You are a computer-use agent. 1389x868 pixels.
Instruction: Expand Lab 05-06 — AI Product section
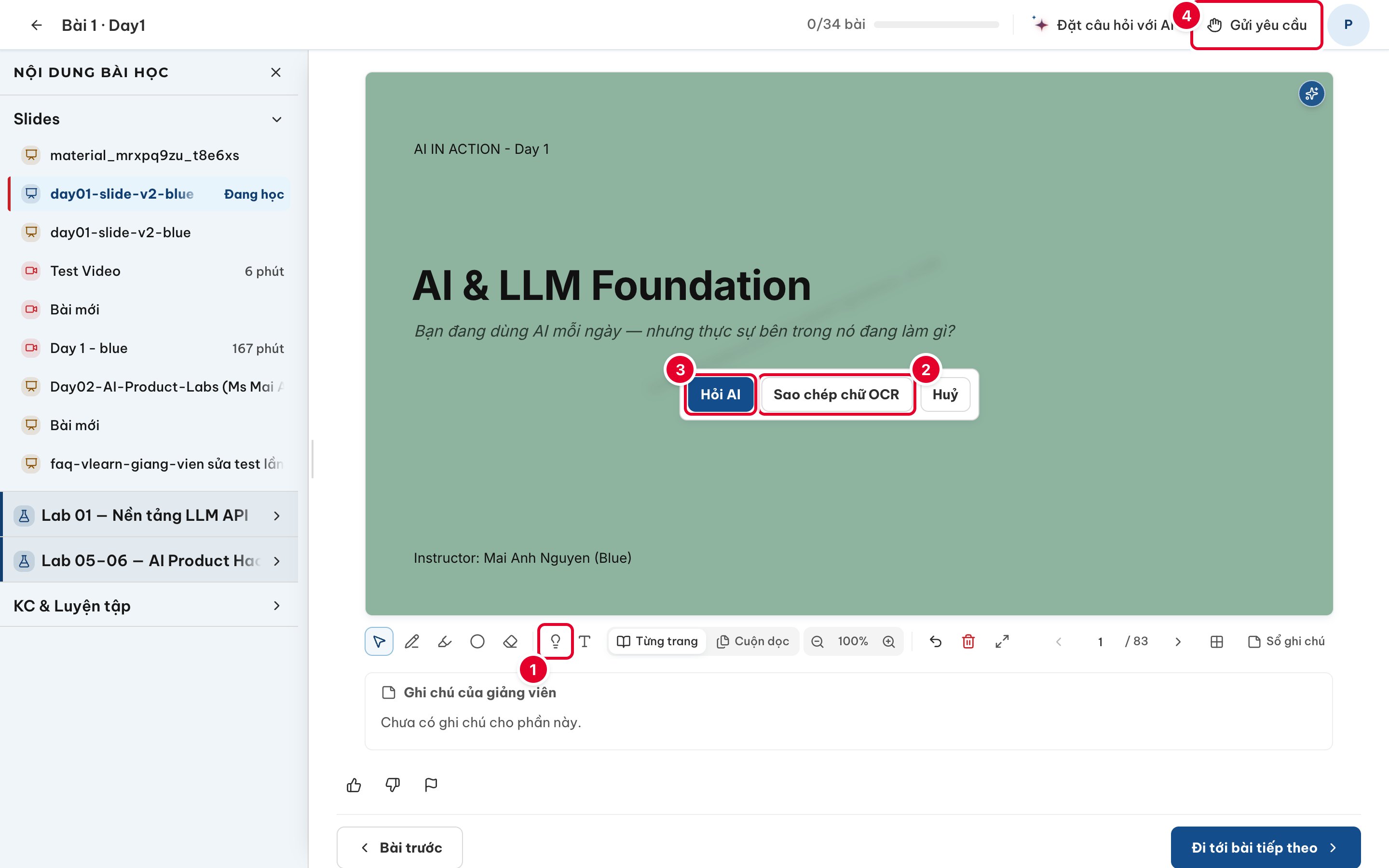coord(148,560)
